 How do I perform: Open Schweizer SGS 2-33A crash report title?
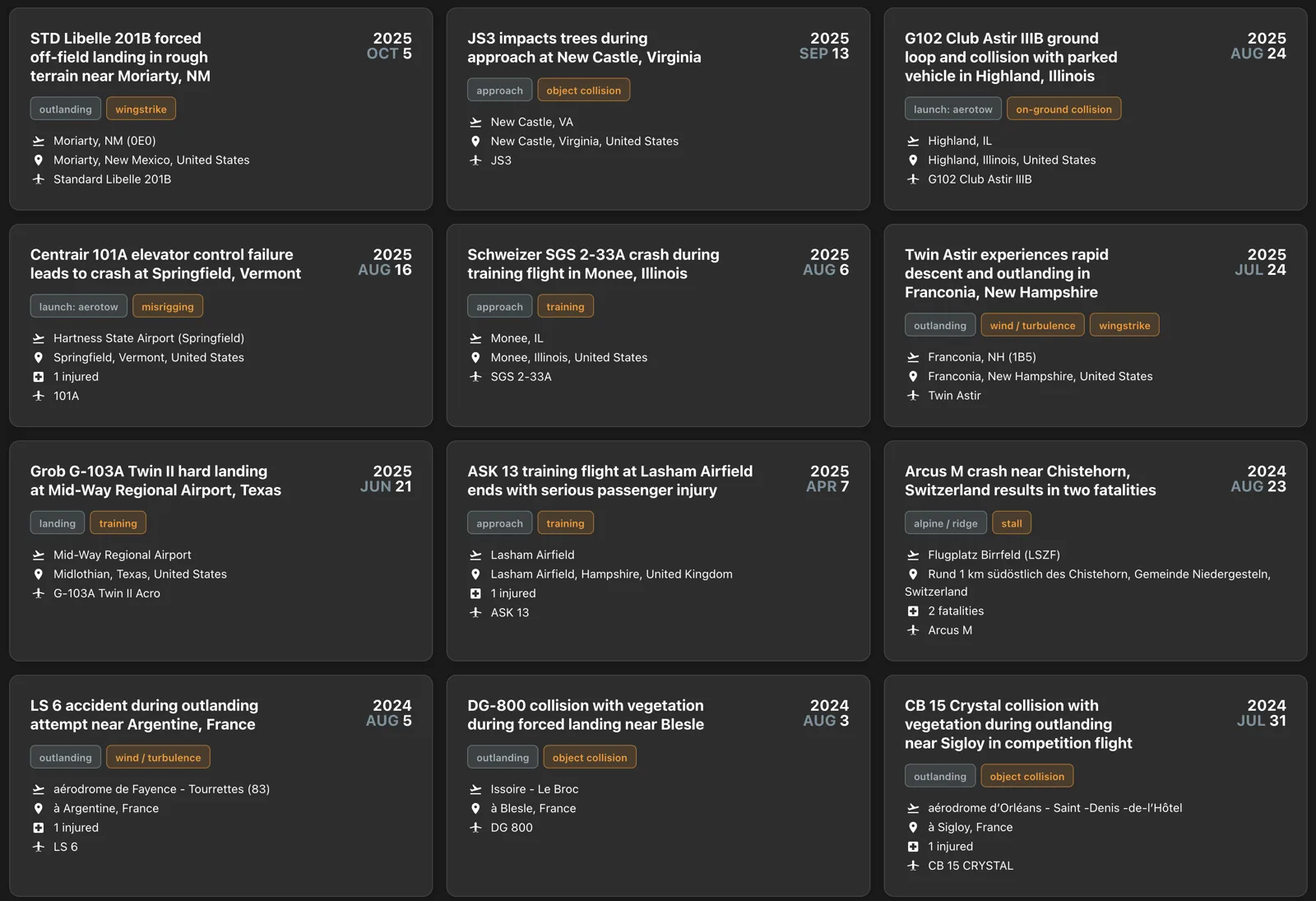[x=593, y=264]
